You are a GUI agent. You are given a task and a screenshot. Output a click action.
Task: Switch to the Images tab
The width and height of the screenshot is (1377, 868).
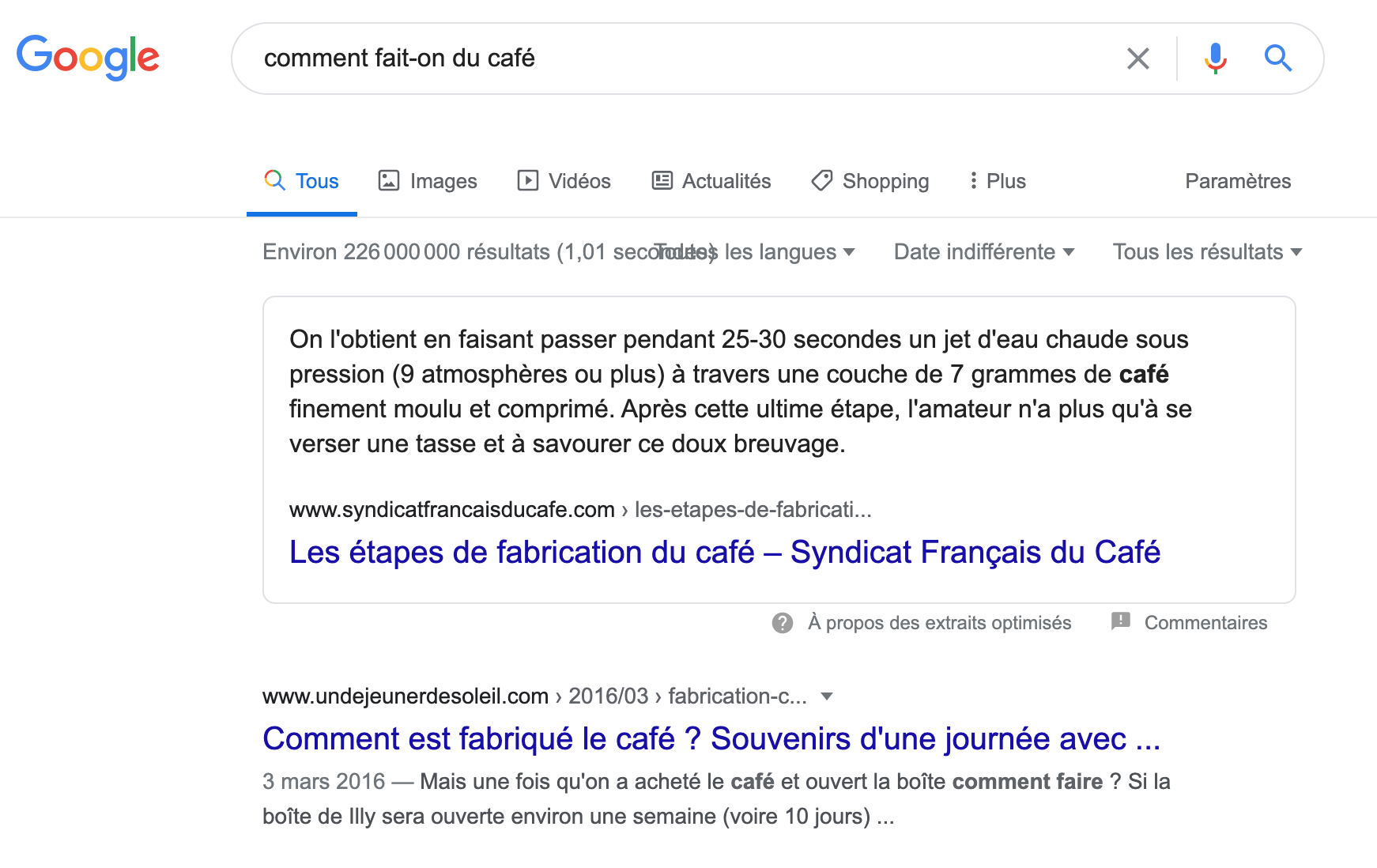[x=441, y=180]
